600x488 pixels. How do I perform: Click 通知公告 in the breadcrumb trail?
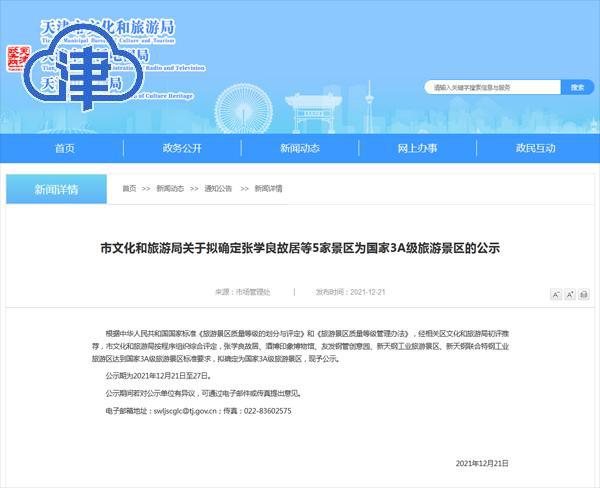218,188
